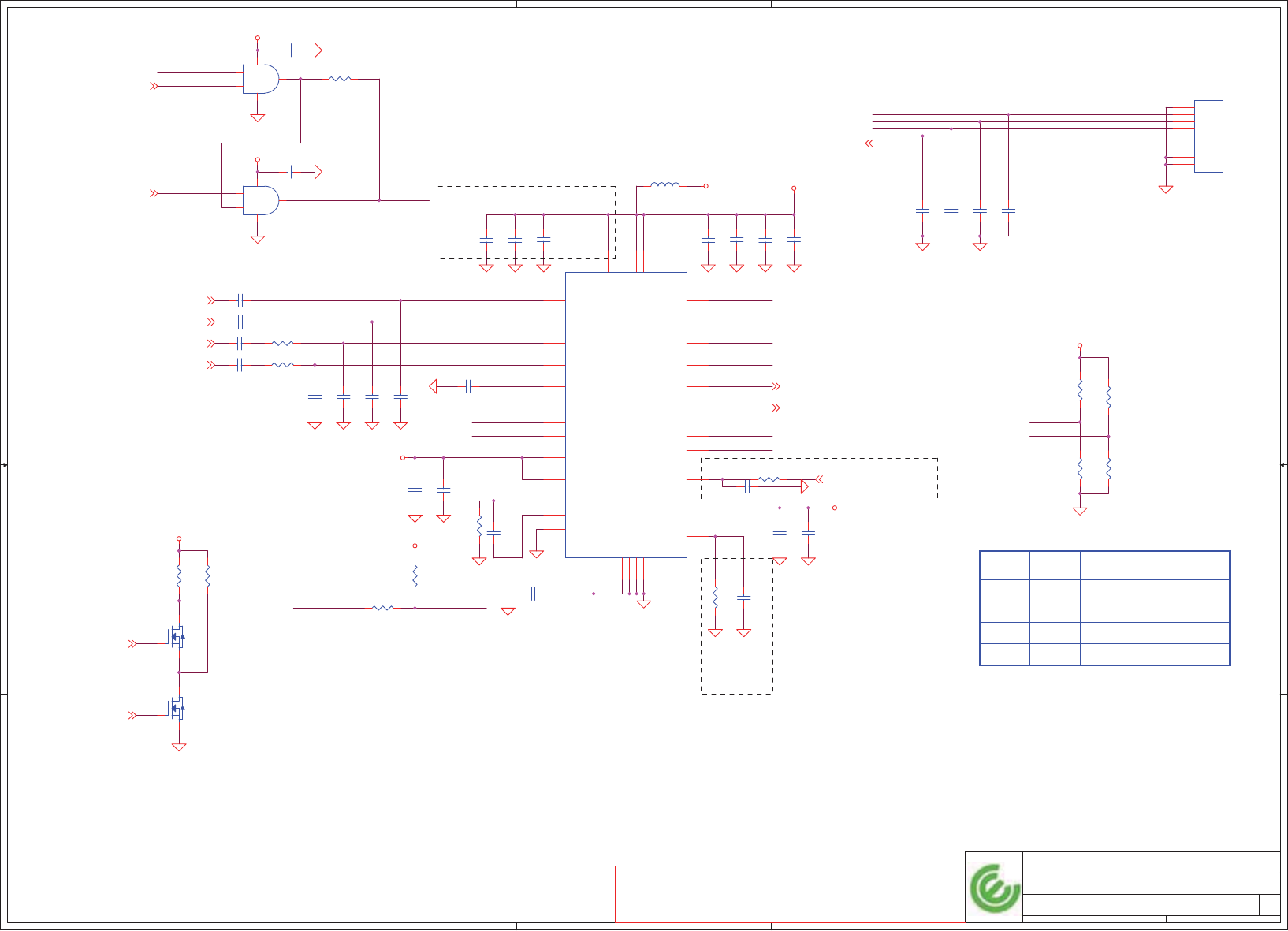The height and width of the screenshot is (931, 1288).
Task: Select the upper MOSFET transistor symbol
Action: click(177, 636)
